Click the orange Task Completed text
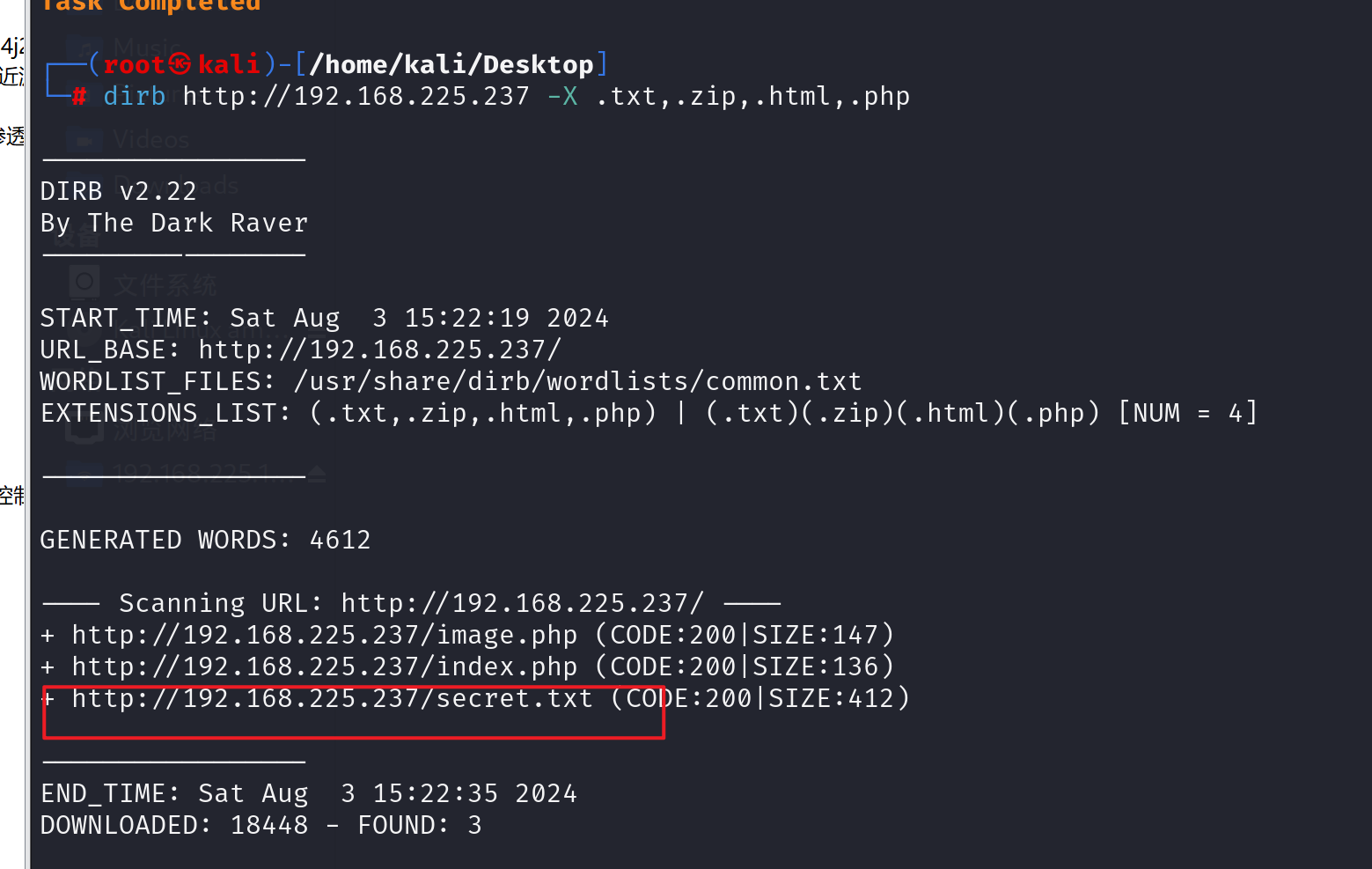This screenshot has height=869, width=1372. 150,5
